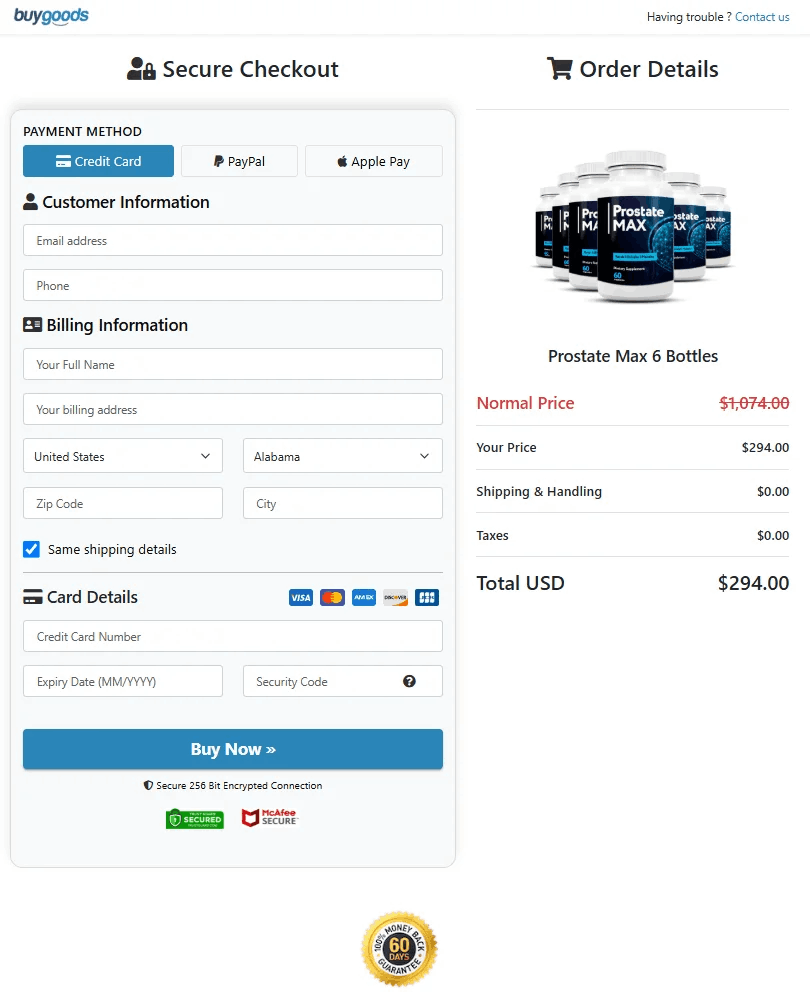Click the 'Your Price' label

click(506, 447)
